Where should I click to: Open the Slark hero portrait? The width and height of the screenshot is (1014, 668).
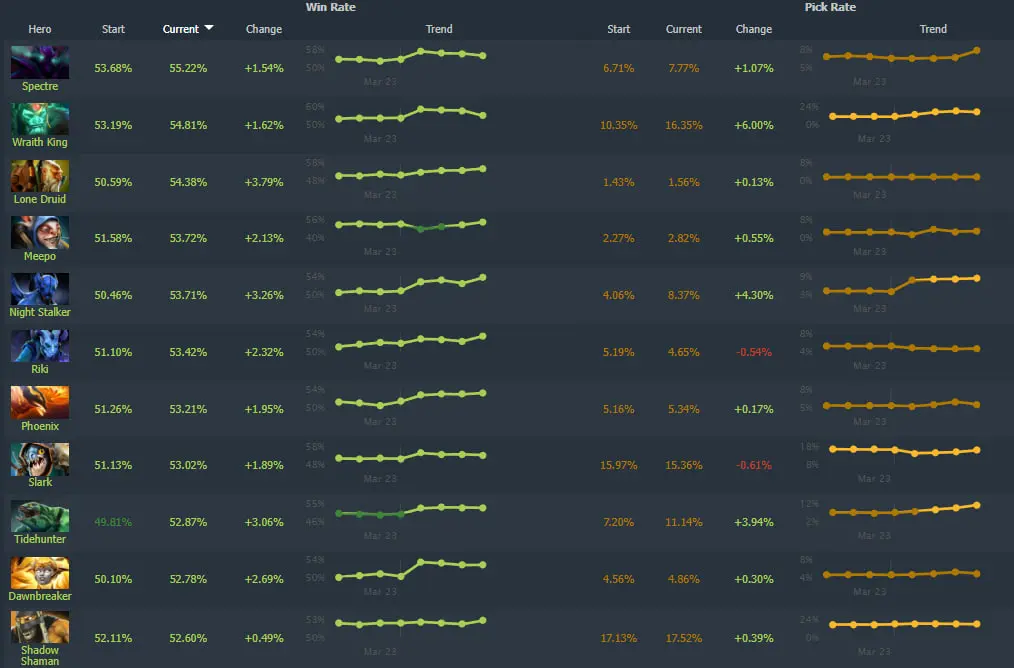pos(40,459)
